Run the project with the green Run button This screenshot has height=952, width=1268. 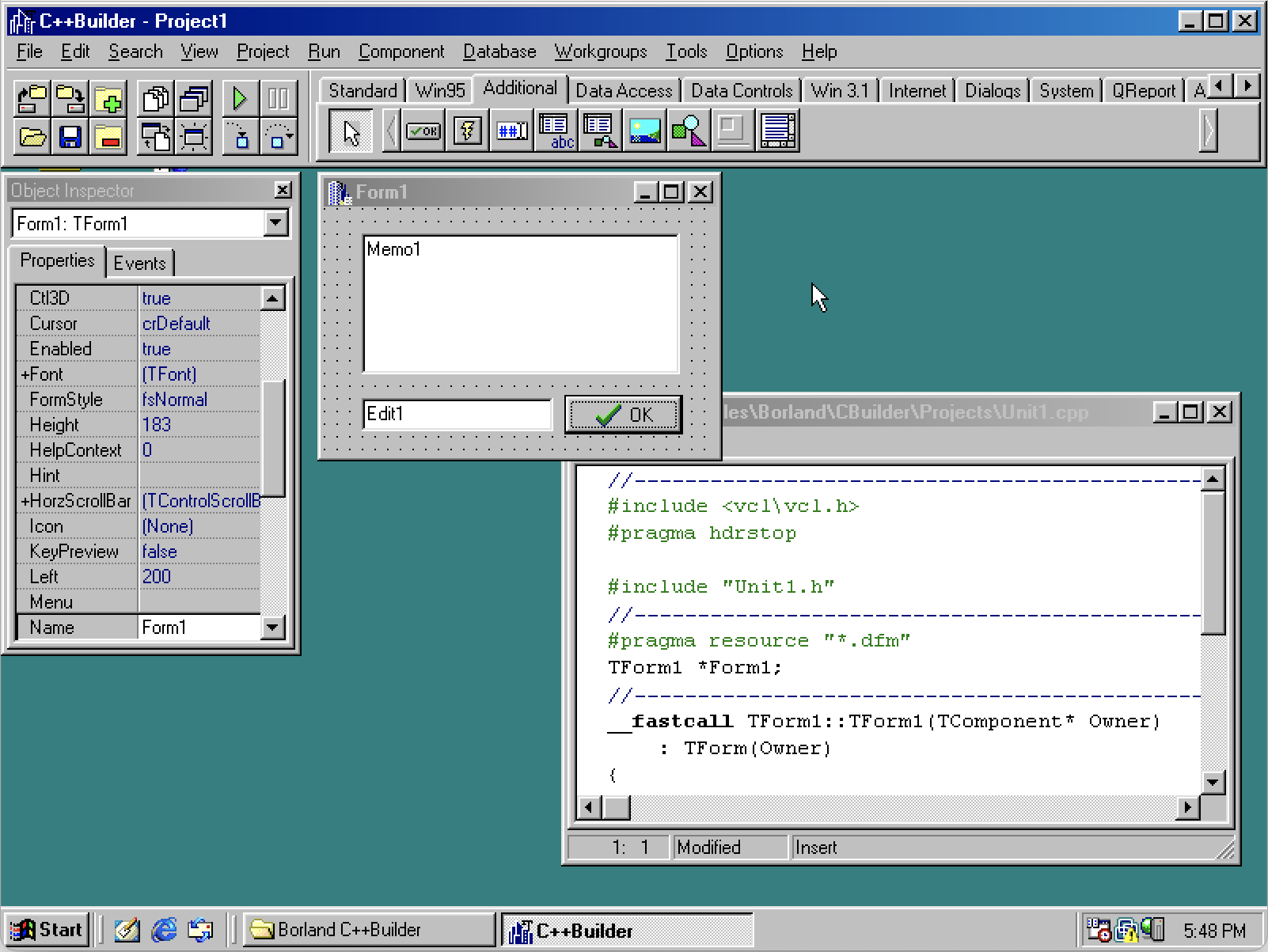click(239, 98)
